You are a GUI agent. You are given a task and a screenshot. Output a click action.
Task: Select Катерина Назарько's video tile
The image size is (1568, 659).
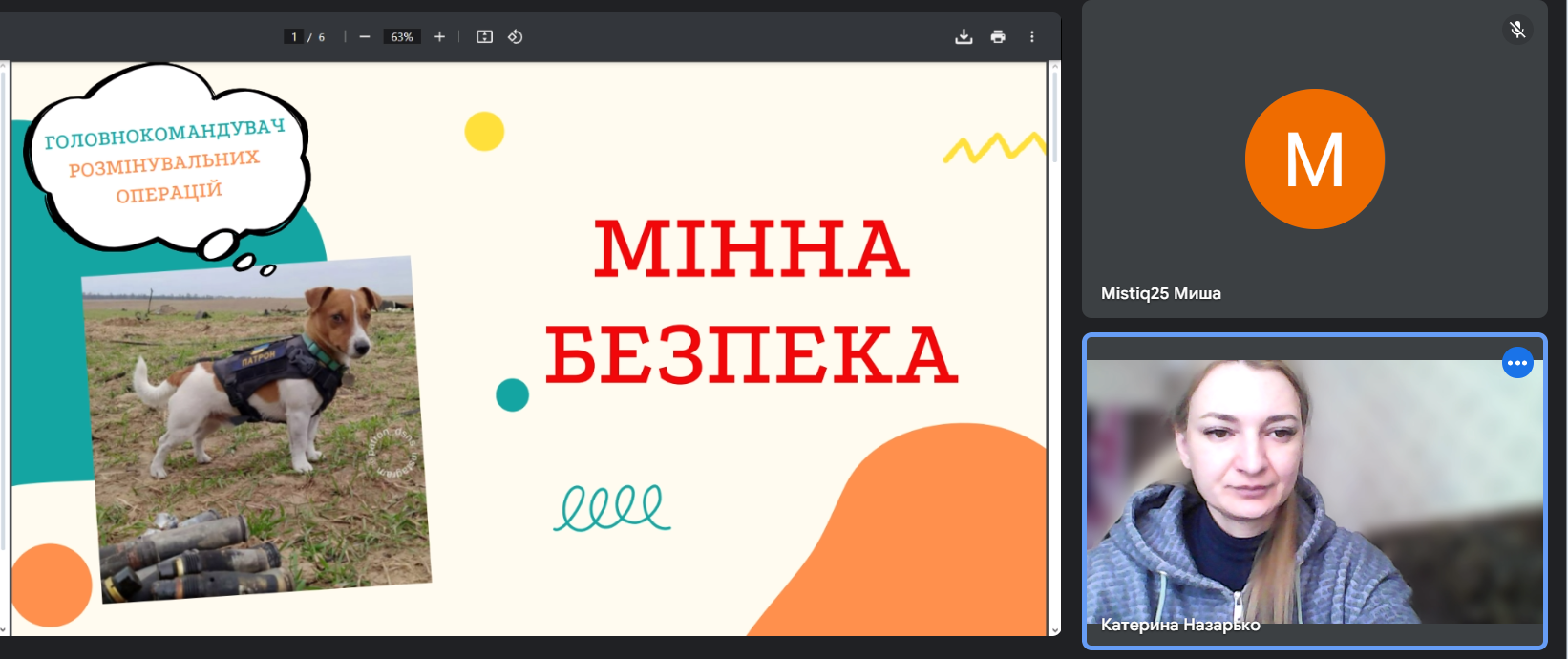(x=1314, y=492)
